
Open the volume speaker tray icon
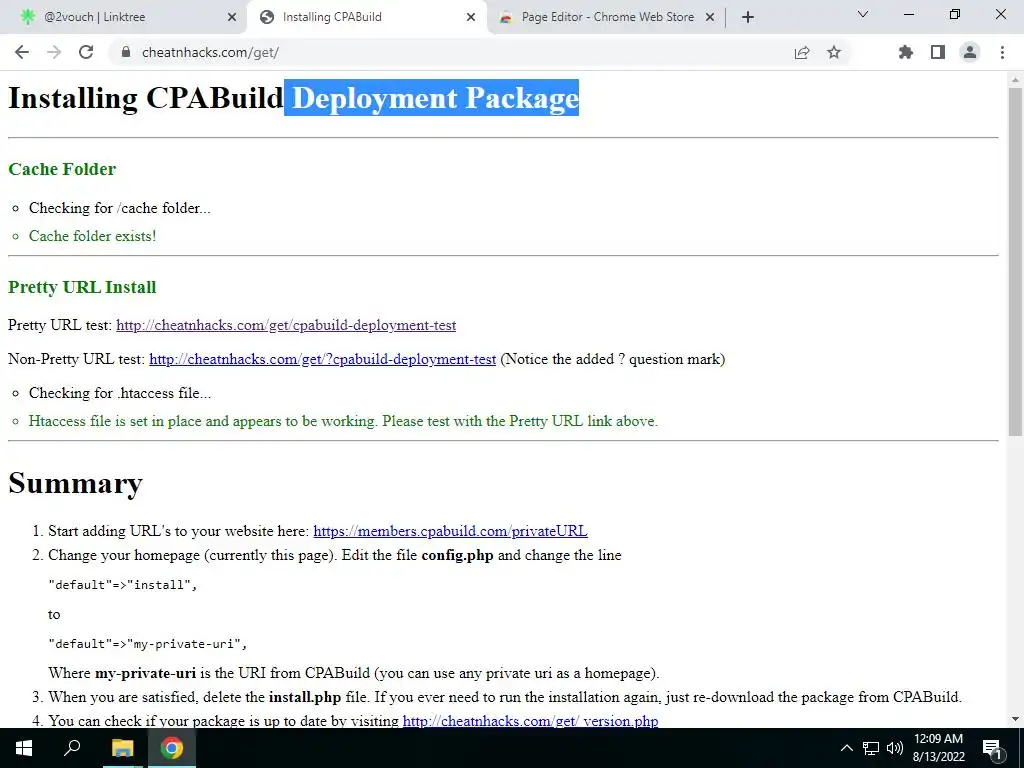[x=894, y=748]
